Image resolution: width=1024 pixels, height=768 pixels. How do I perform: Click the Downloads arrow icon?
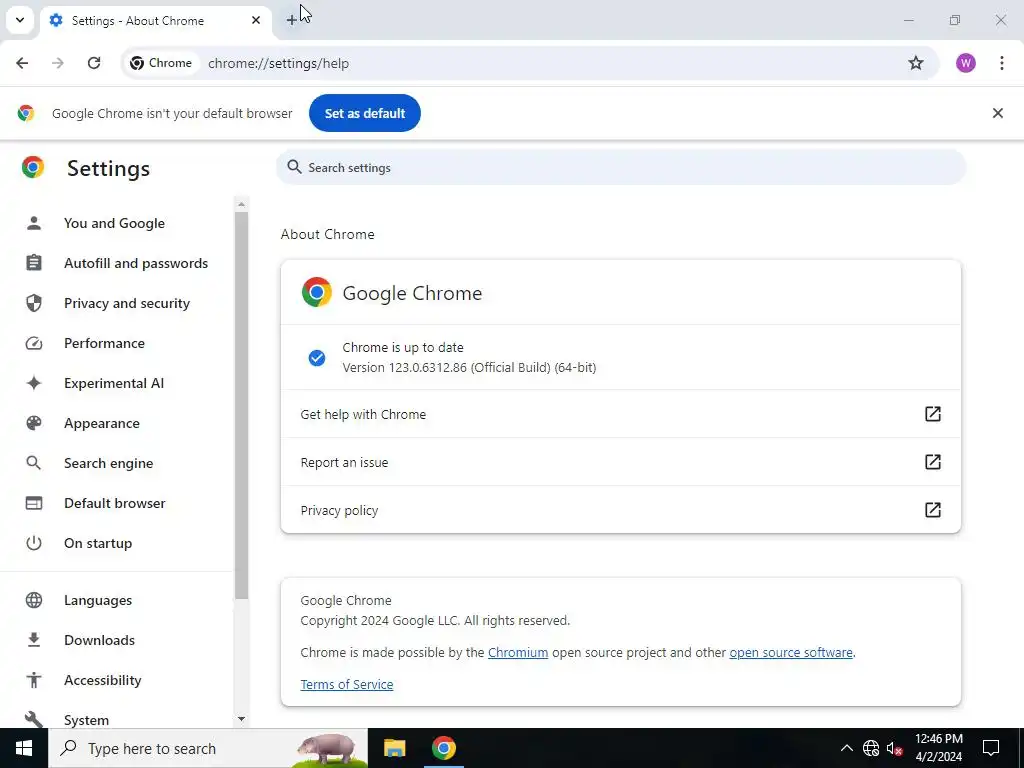click(34, 640)
